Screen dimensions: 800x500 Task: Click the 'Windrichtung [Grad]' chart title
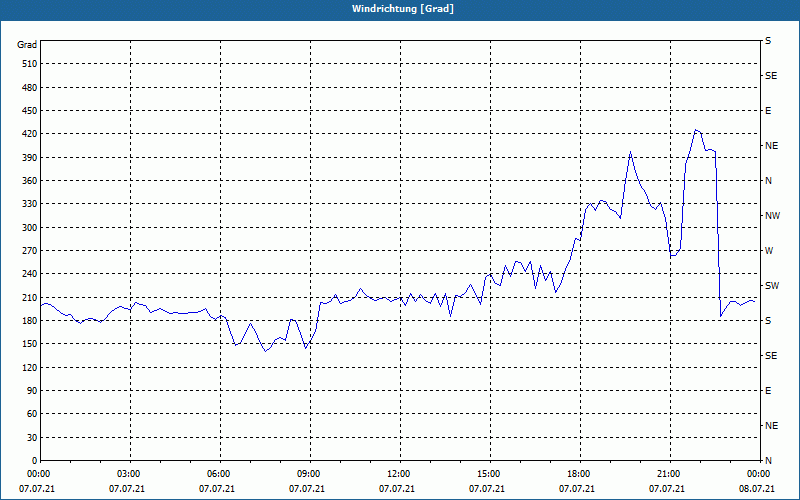pyautogui.click(x=403, y=9)
